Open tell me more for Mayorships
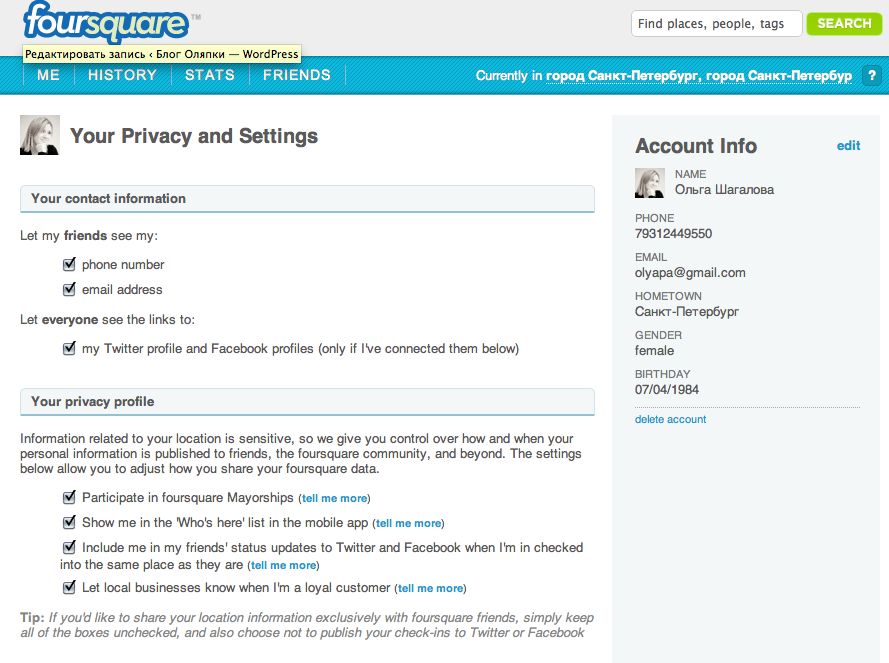This screenshot has height=663, width=889. coord(335,499)
